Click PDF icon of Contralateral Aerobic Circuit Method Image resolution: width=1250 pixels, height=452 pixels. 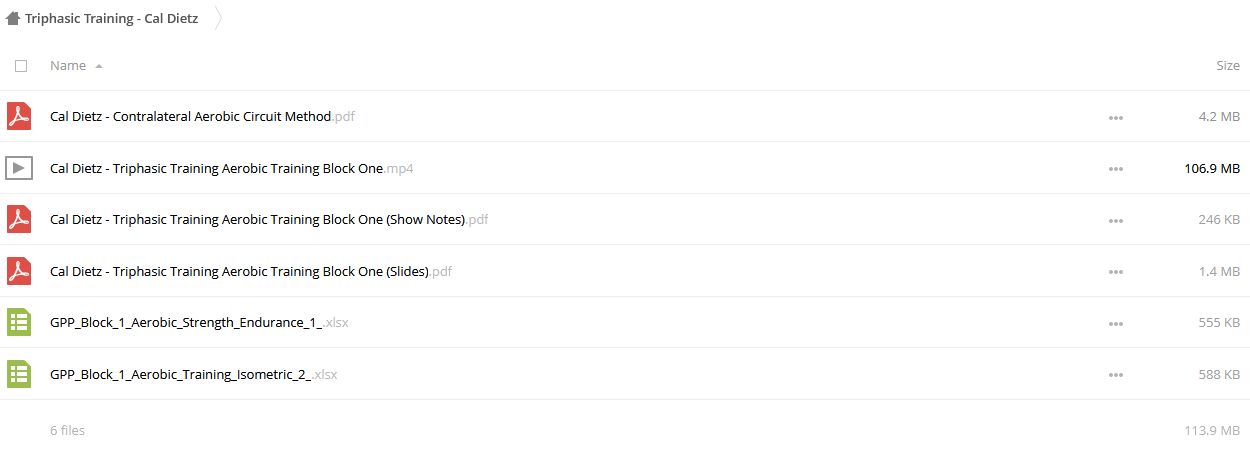[18, 116]
